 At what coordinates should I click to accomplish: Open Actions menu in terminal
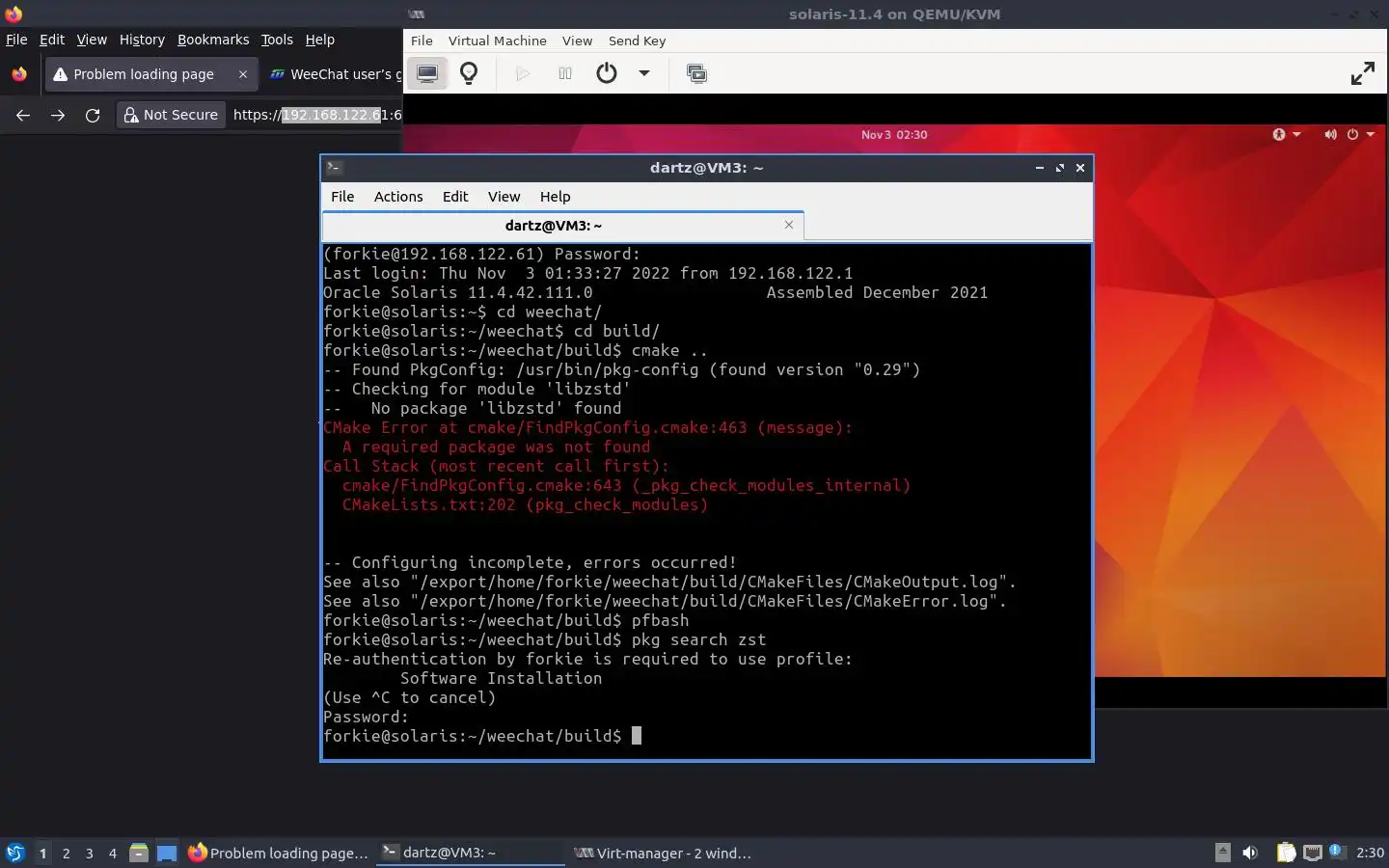tap(398, 196)
